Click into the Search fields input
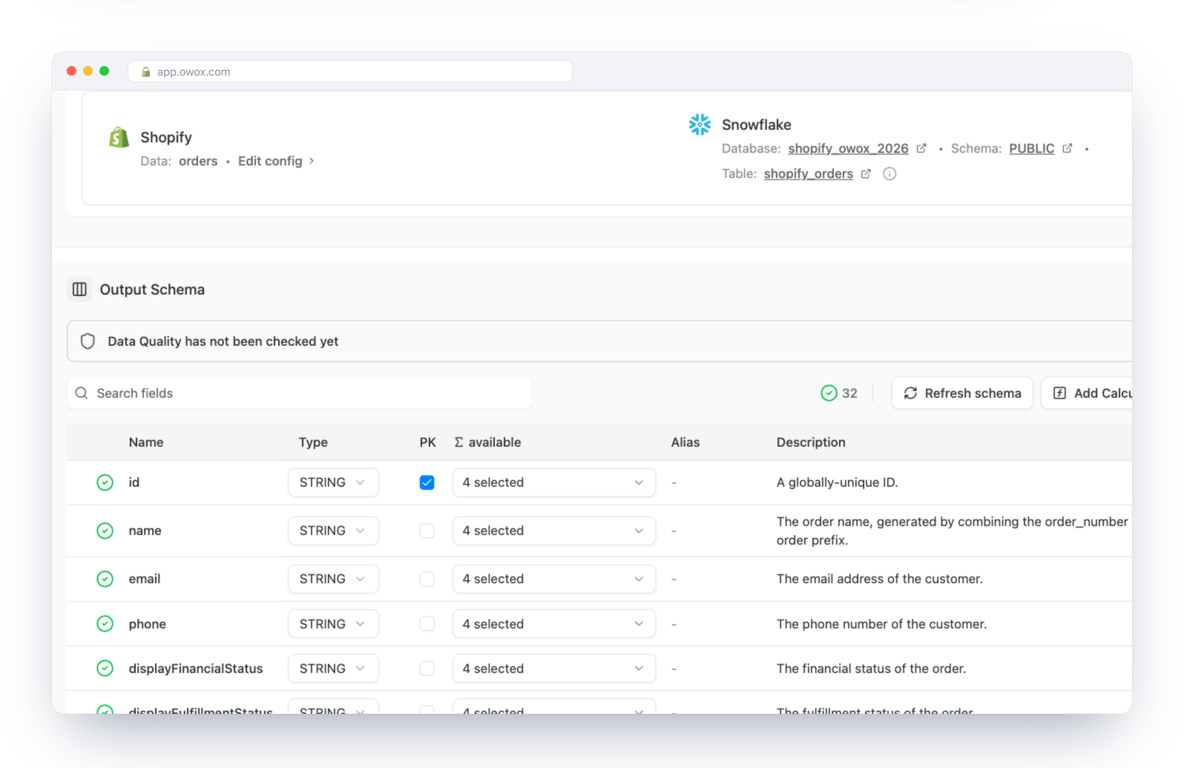1184x768 pixels. [x=300, y=393]
